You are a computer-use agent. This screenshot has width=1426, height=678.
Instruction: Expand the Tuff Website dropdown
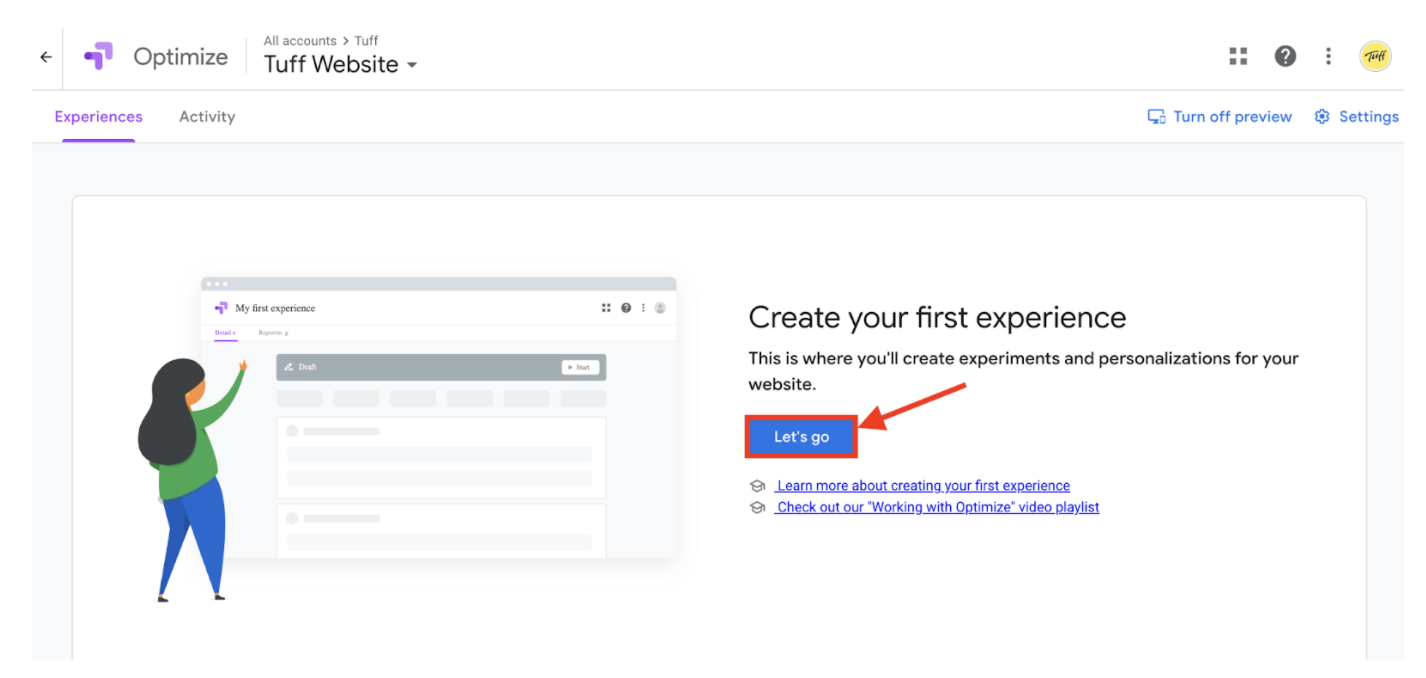point(411,64)
